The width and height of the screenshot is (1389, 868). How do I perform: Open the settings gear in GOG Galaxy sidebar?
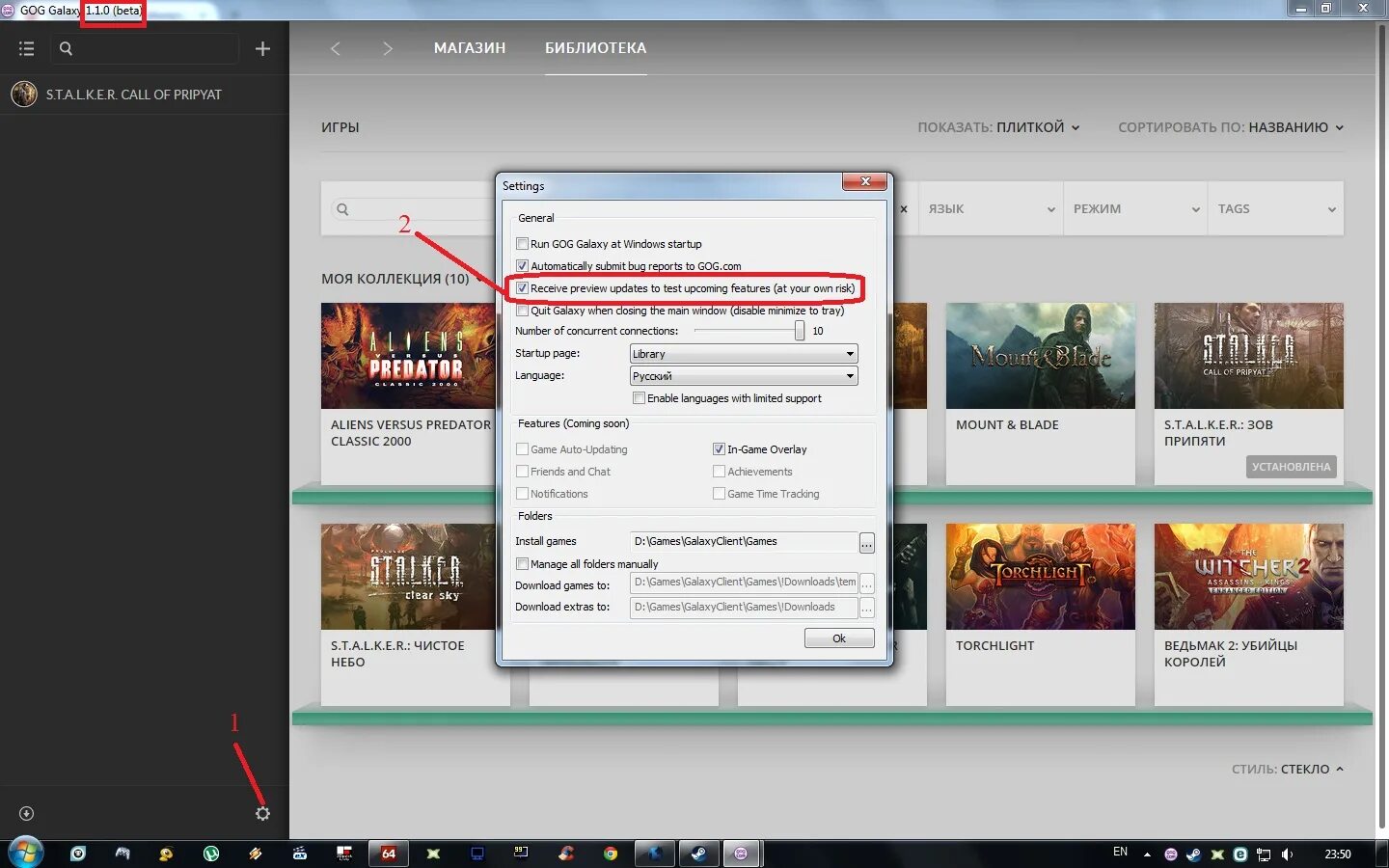coord(262,814)
